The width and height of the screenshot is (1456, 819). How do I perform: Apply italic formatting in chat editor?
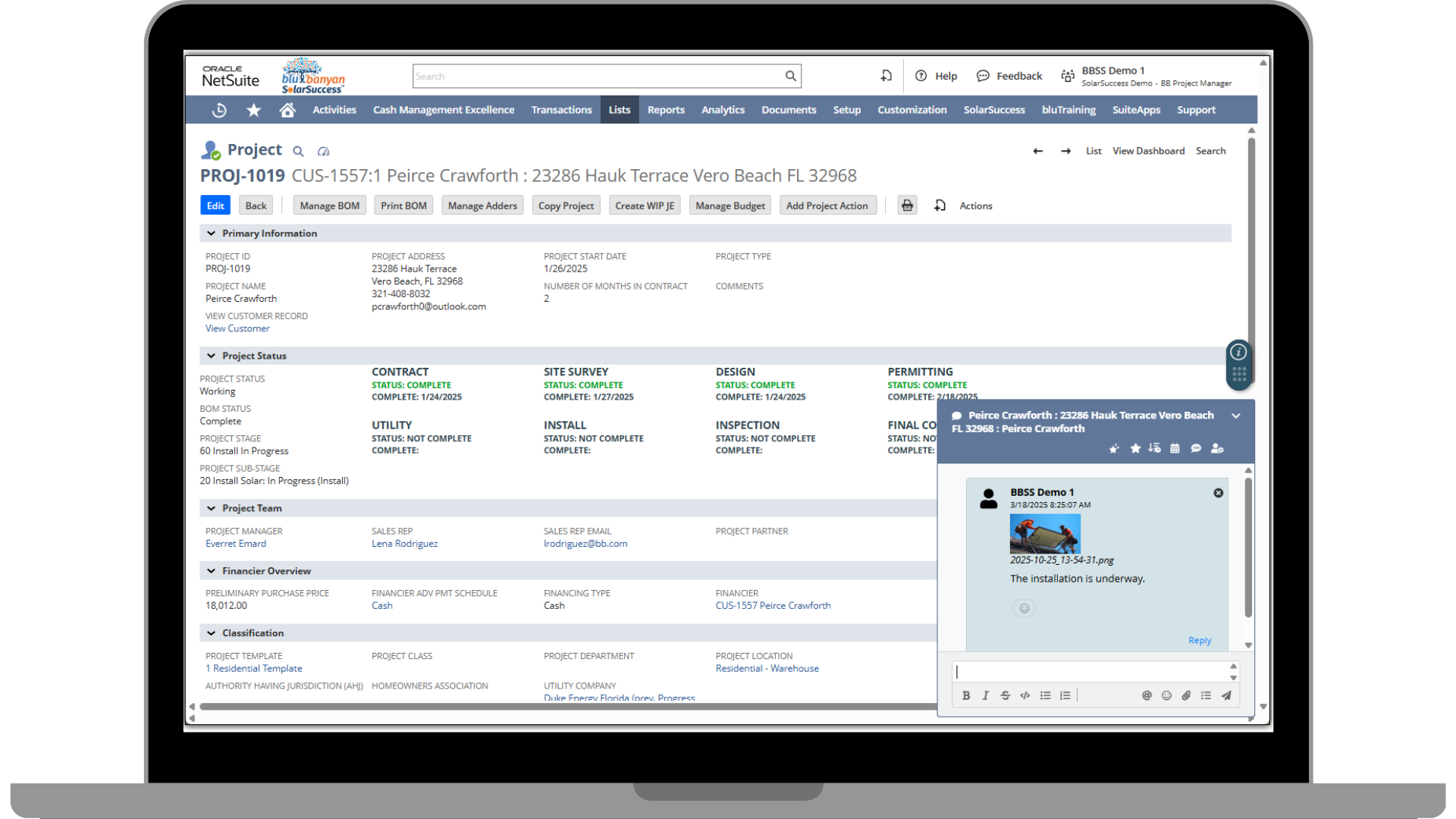[x=985, y=695]
